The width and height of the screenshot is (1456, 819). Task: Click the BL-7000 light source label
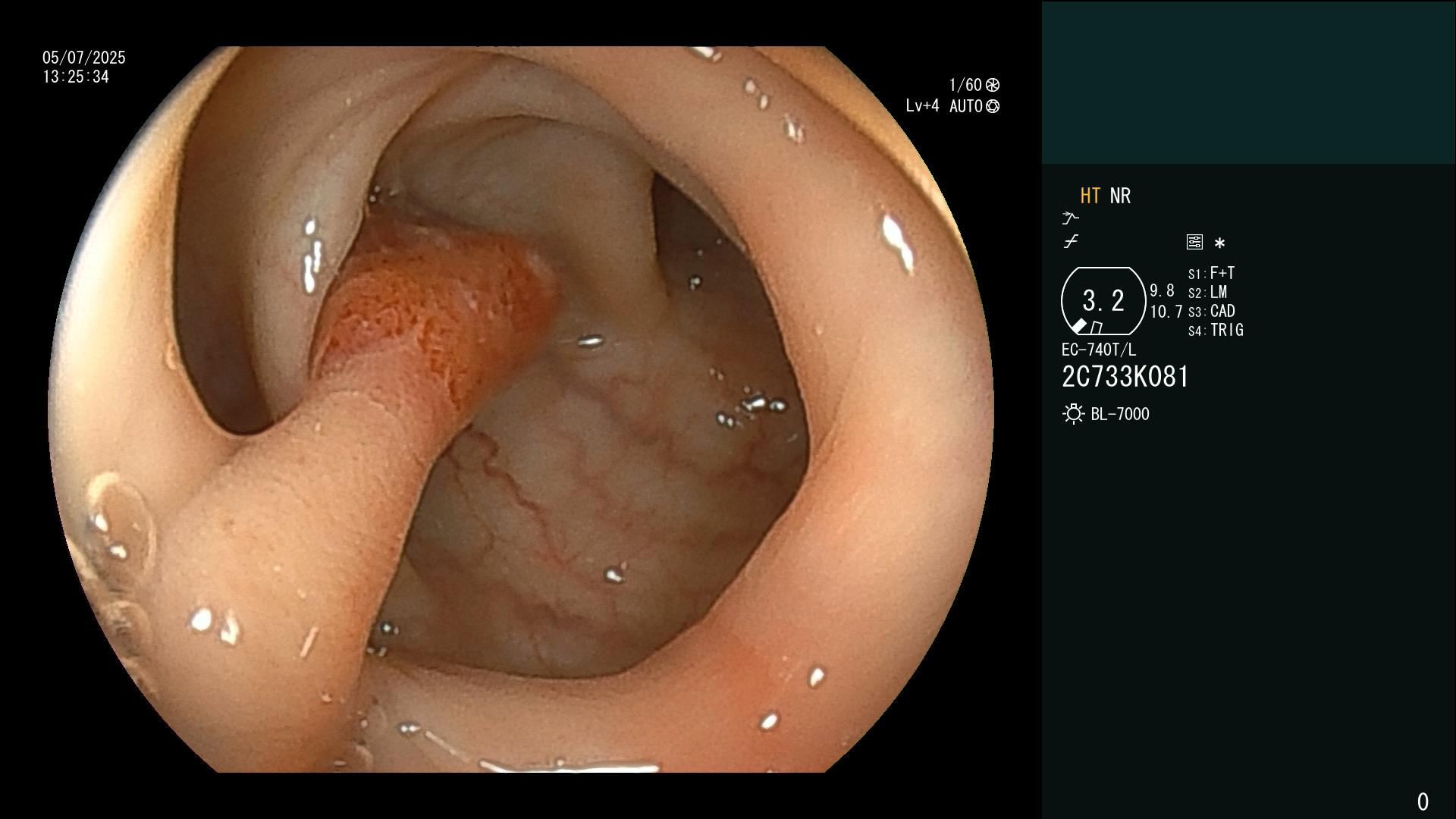[x=1120, y=414]
